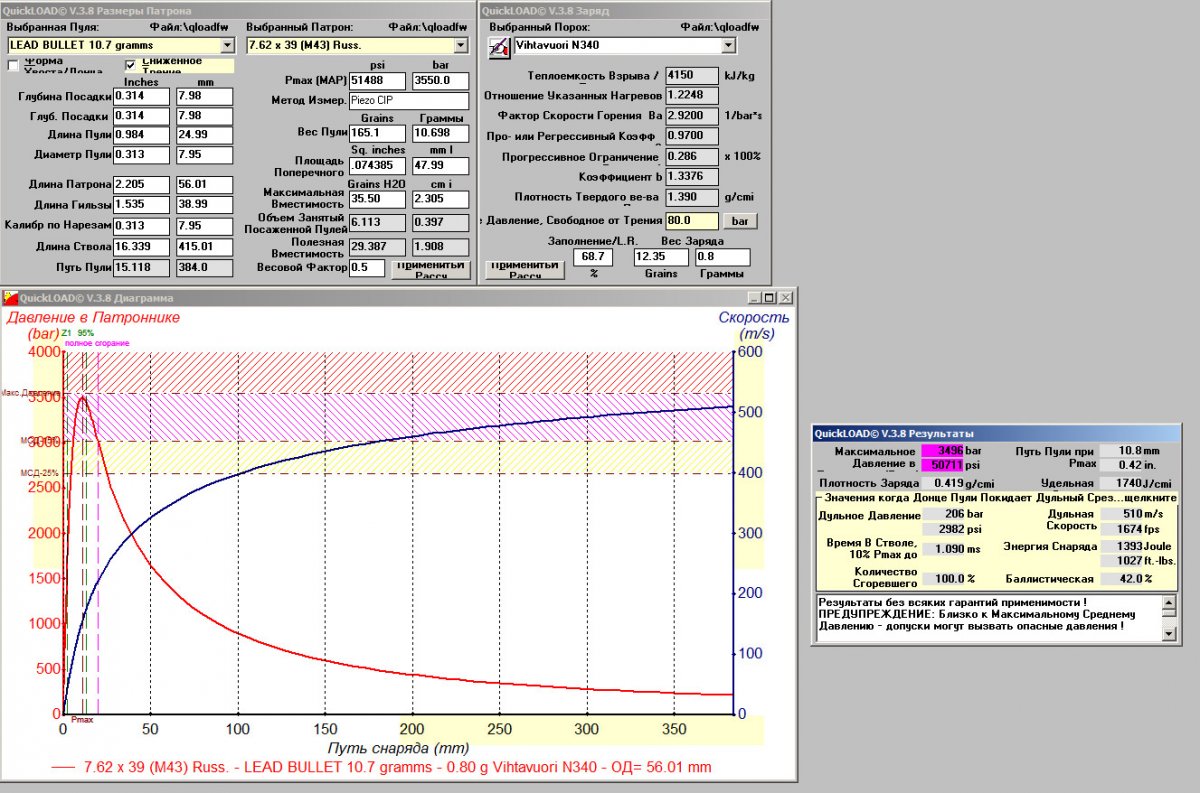Screen dimensions: 1200x793
Task: Open the LEAD BULLET 10.7 gramms dropdown
Action: pos(227,45)
